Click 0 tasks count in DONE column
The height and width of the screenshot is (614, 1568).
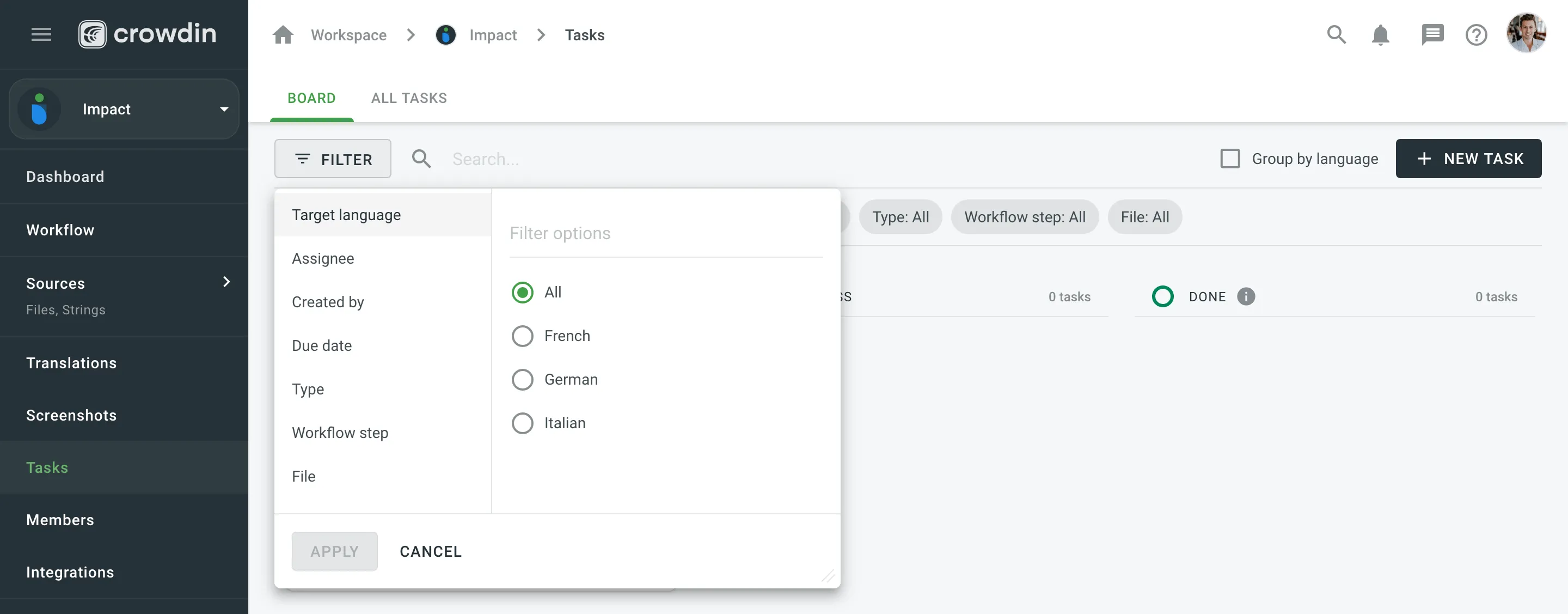click(1496, 297)
